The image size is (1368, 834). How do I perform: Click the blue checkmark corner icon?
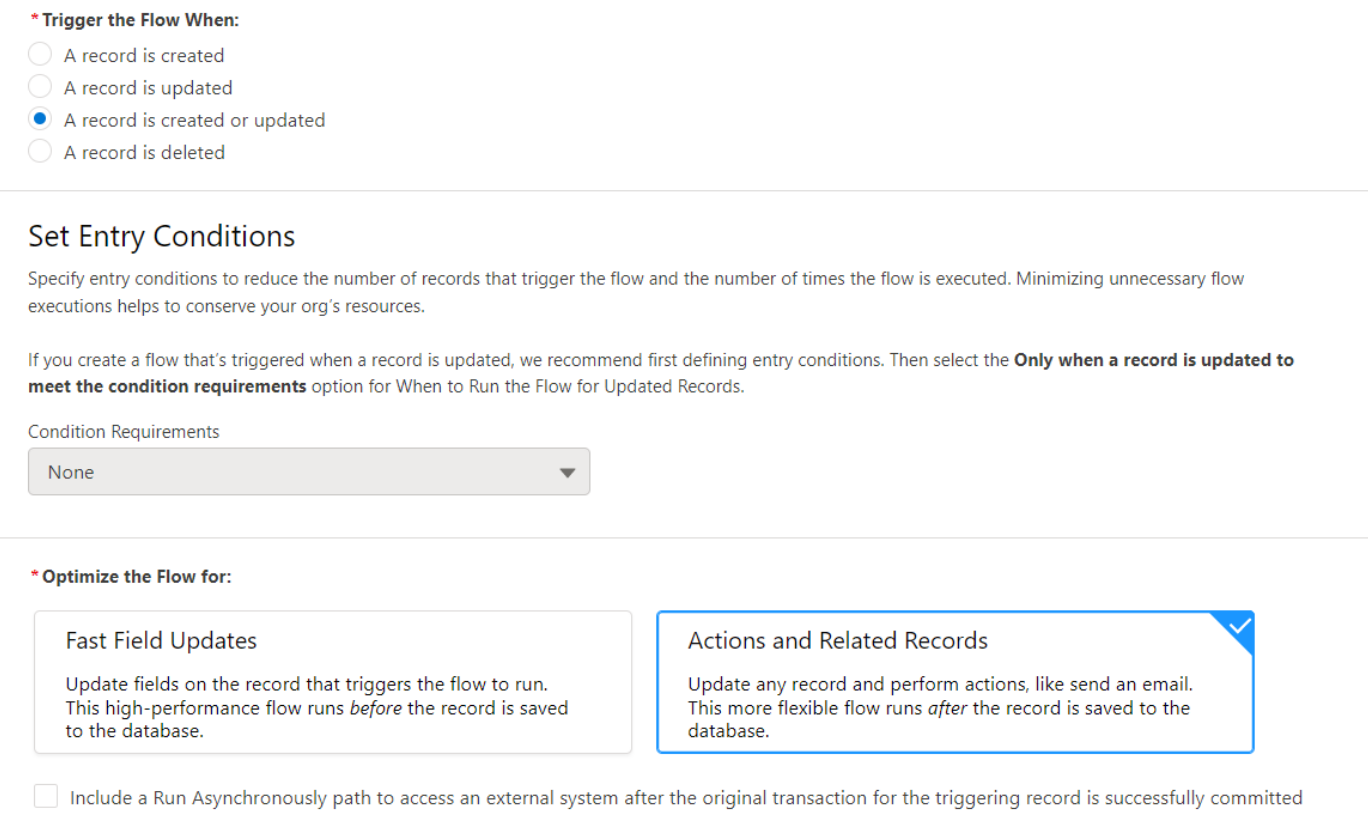[x=1239, y=626]
